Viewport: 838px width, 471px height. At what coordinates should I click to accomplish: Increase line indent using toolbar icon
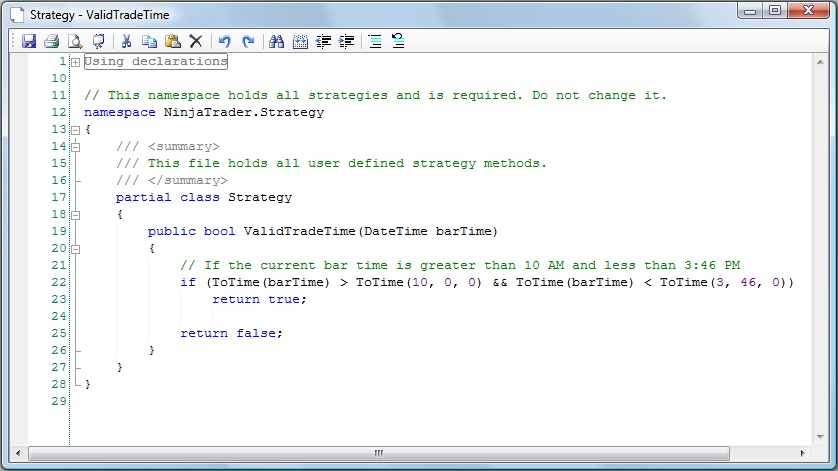pyautogui.click(x=347, y=41)
